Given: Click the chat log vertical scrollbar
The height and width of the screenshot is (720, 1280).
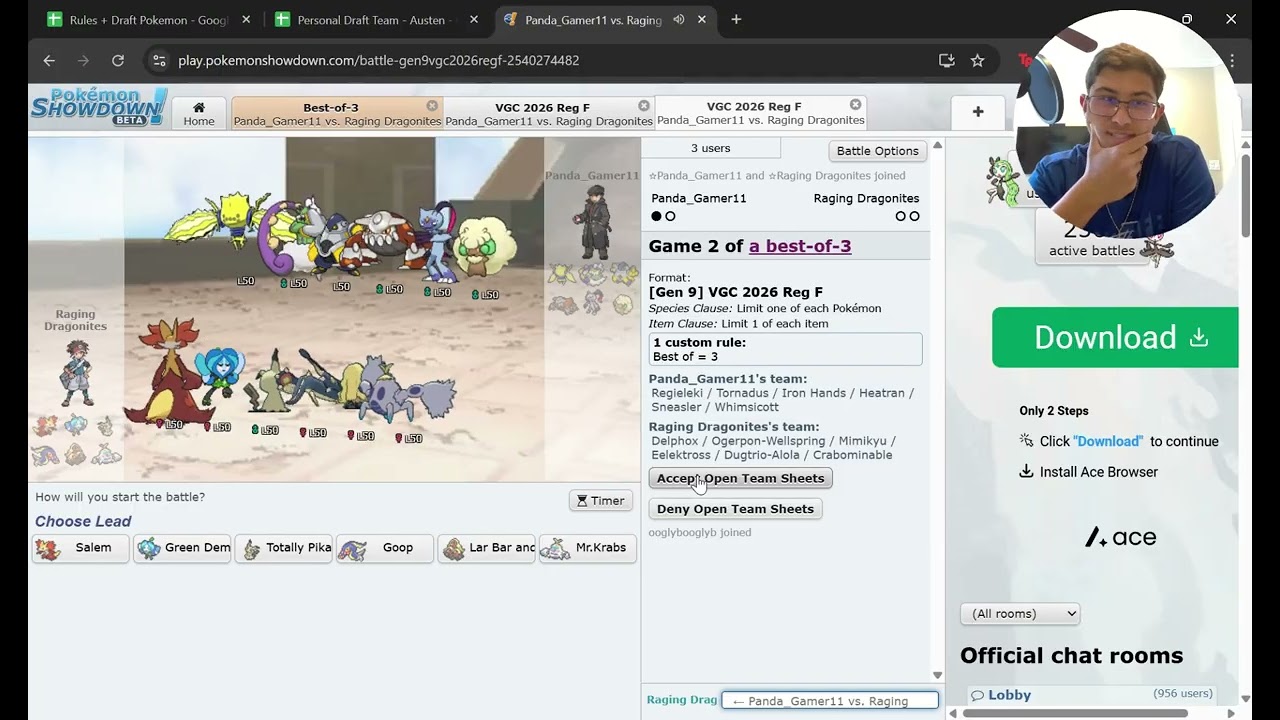Looking at the screenshot, I should [937, 410].
